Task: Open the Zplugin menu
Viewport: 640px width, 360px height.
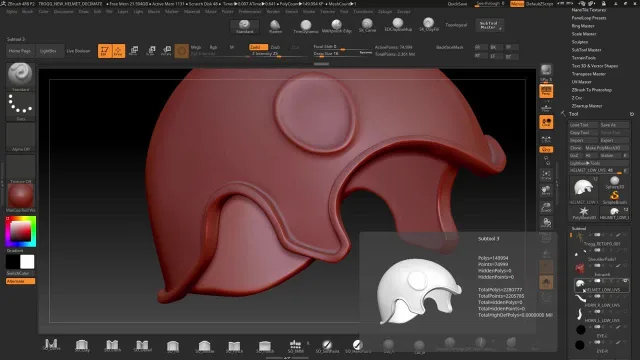Action: [x=385, y=12]
